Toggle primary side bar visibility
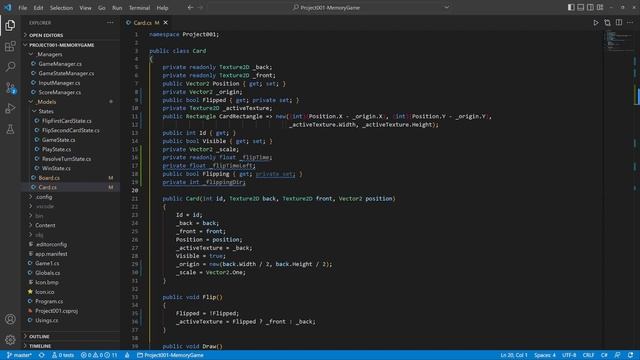 [571, 7]
